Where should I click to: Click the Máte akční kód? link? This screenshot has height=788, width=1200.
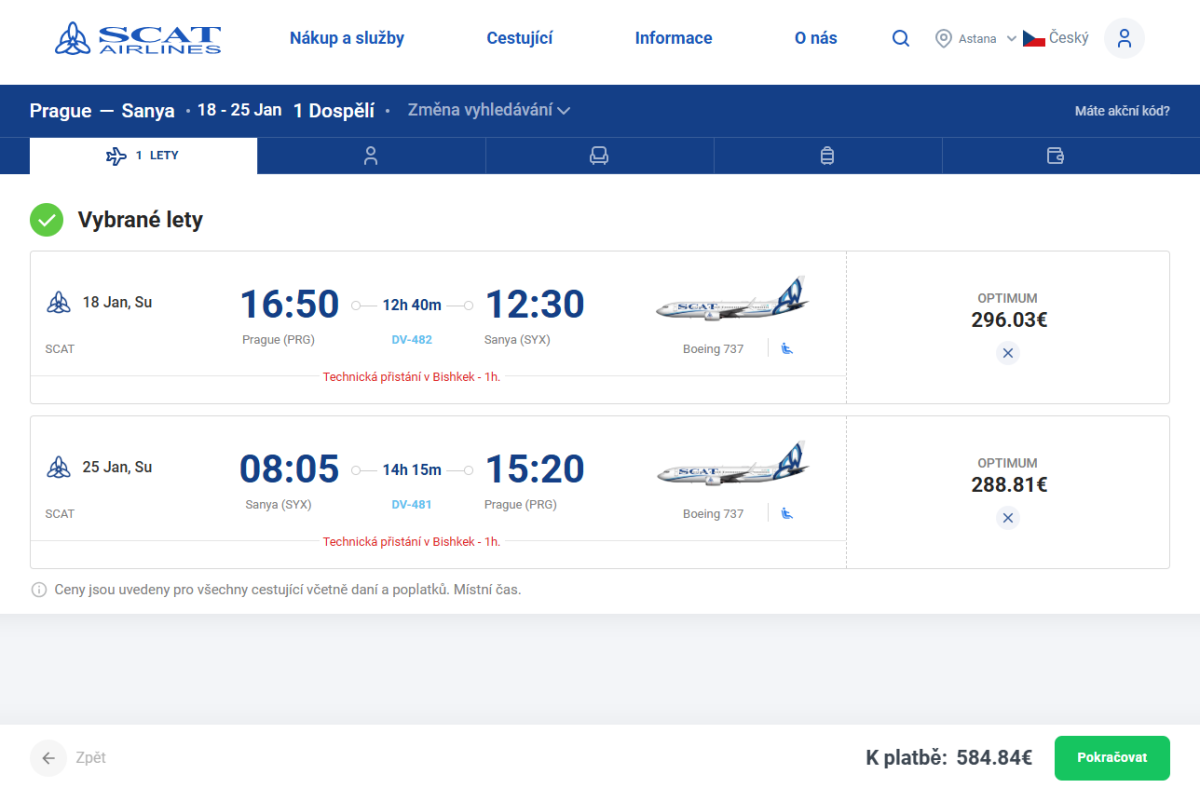(1121, 111)
